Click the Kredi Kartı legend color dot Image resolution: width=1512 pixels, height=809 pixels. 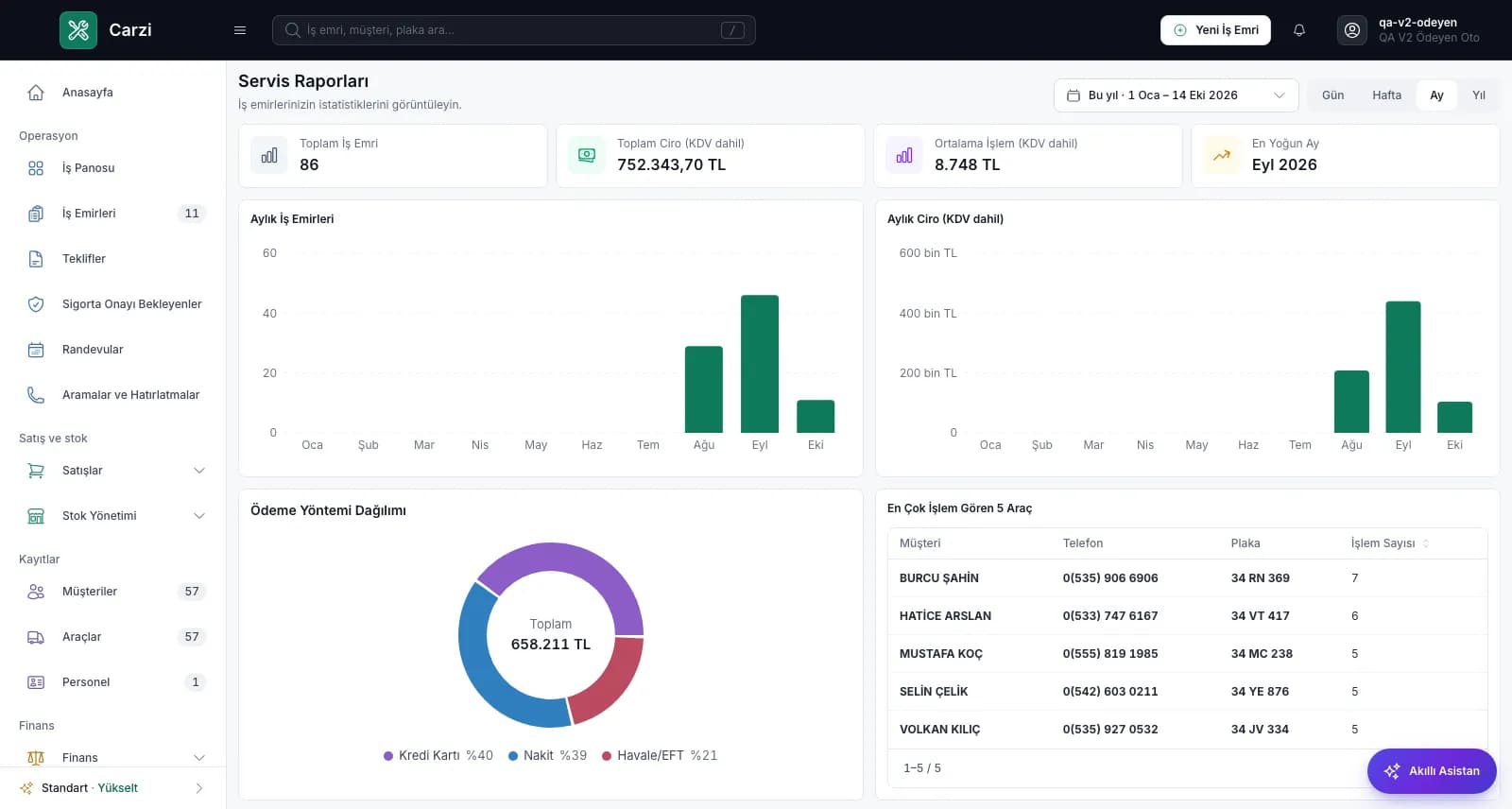[388, 756]
